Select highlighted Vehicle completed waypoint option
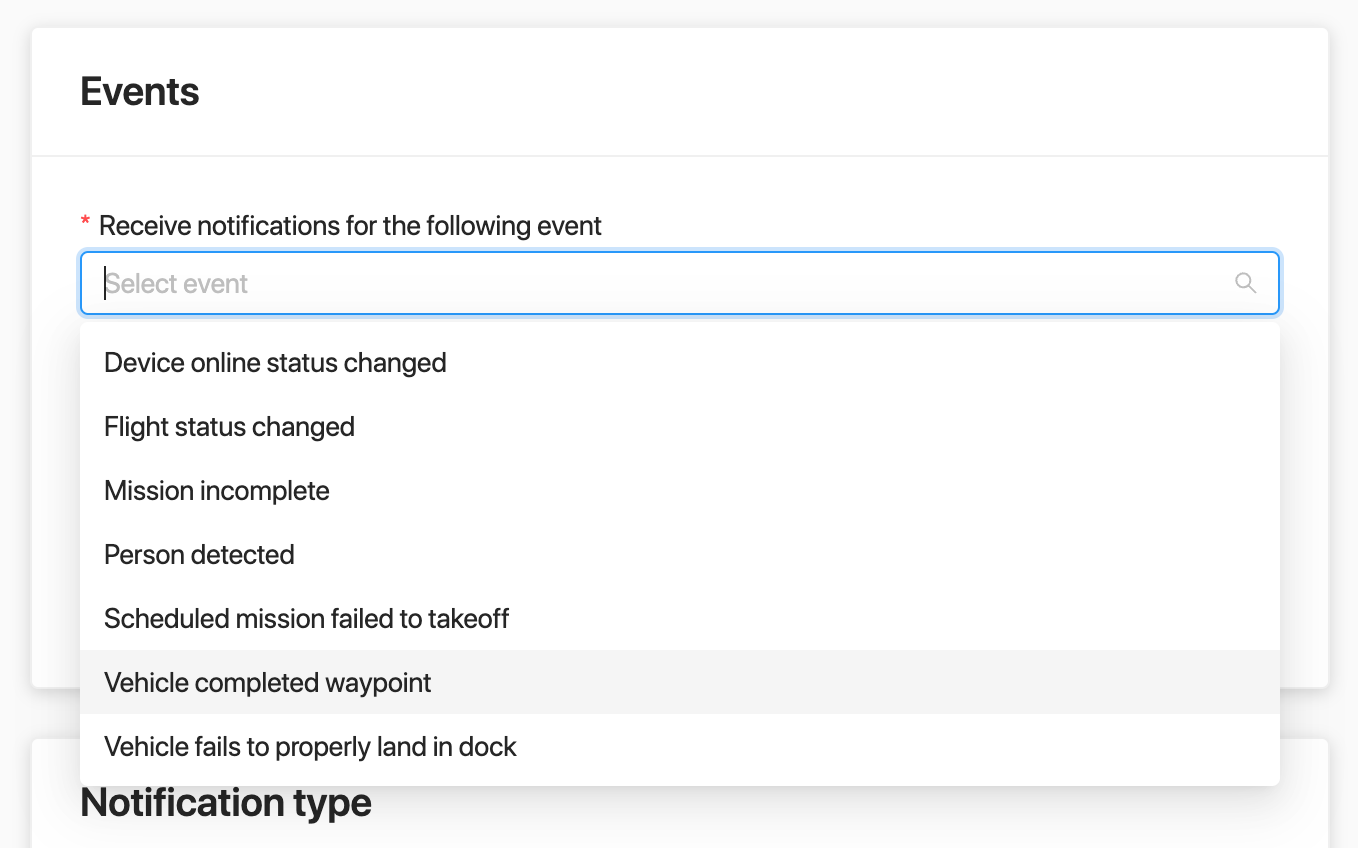This screenshot has width=1358, height=848. click(267, 683)
